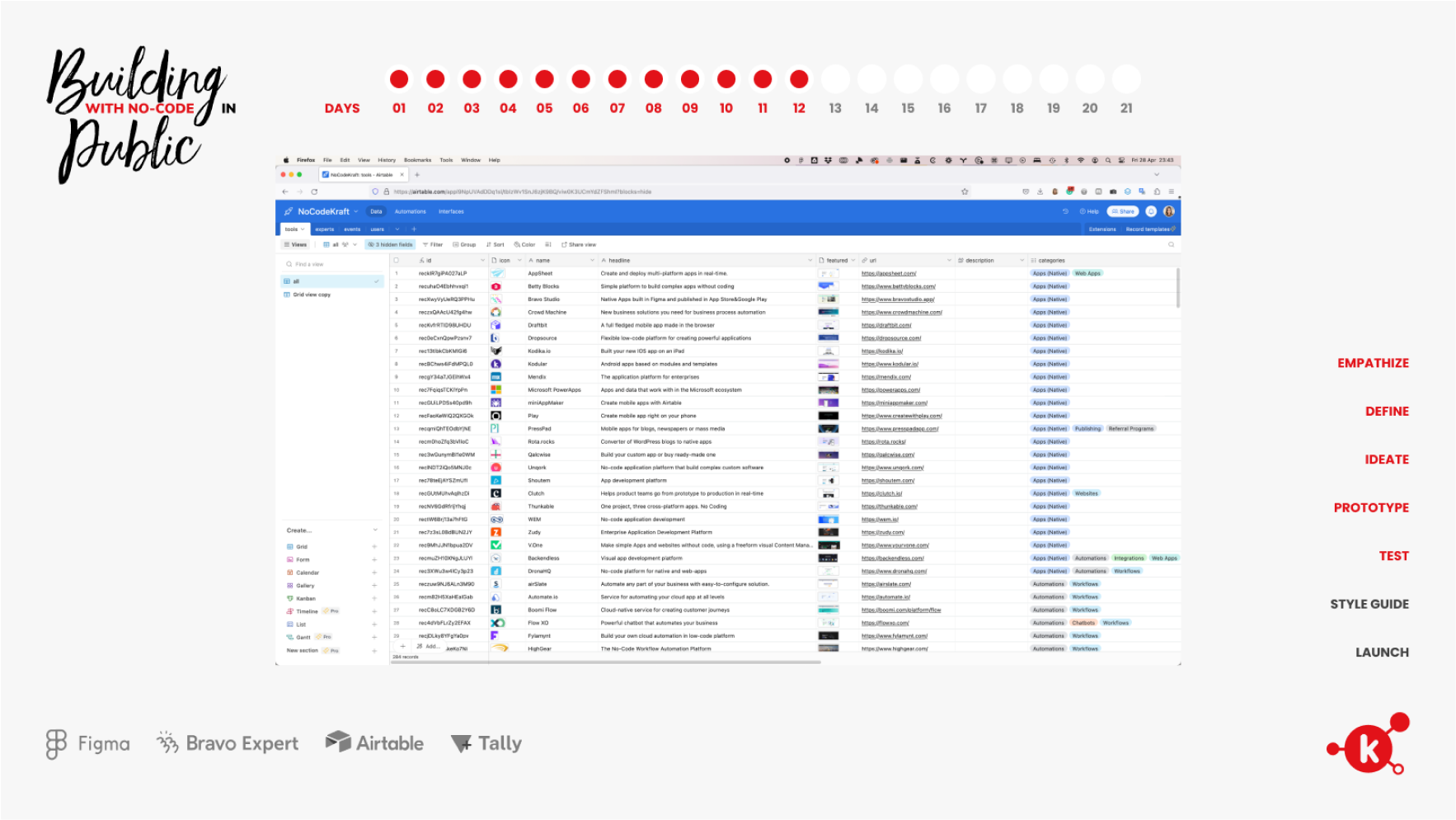Open Airtable Help
This screenshot has width=1456, height=820.
point(1089,211)
